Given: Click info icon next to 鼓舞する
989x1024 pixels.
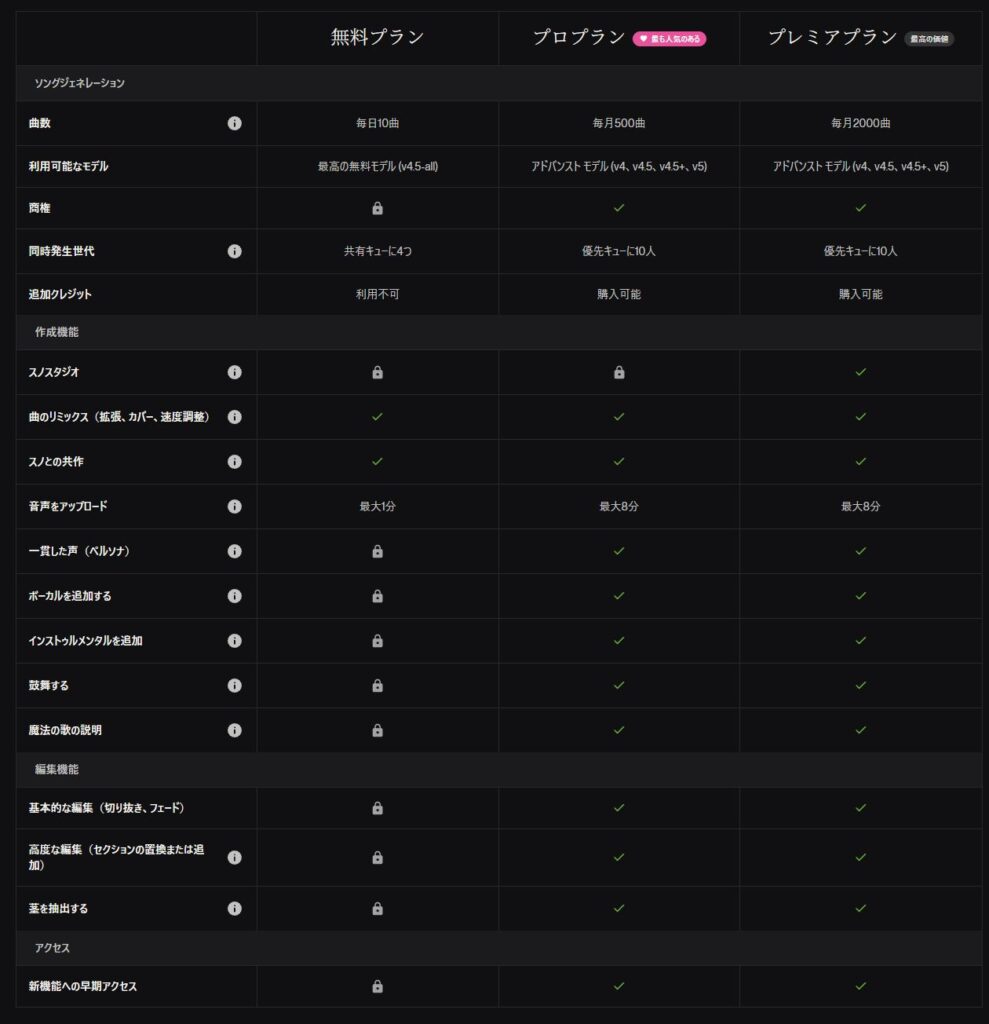Looking at the screenshot, I should click(234, 685).
